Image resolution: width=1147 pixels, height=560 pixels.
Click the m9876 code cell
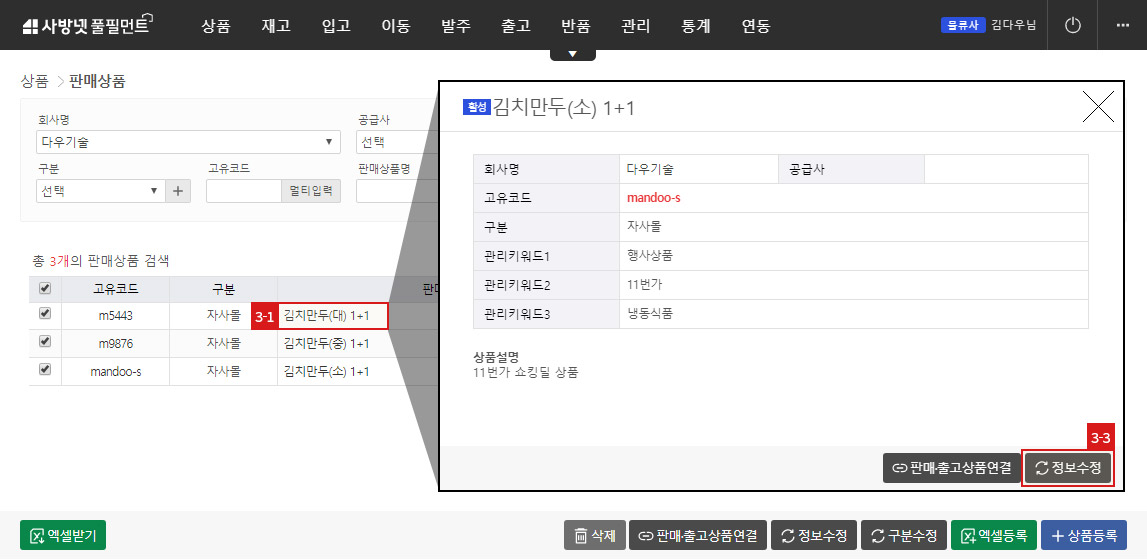click(116, 344)
